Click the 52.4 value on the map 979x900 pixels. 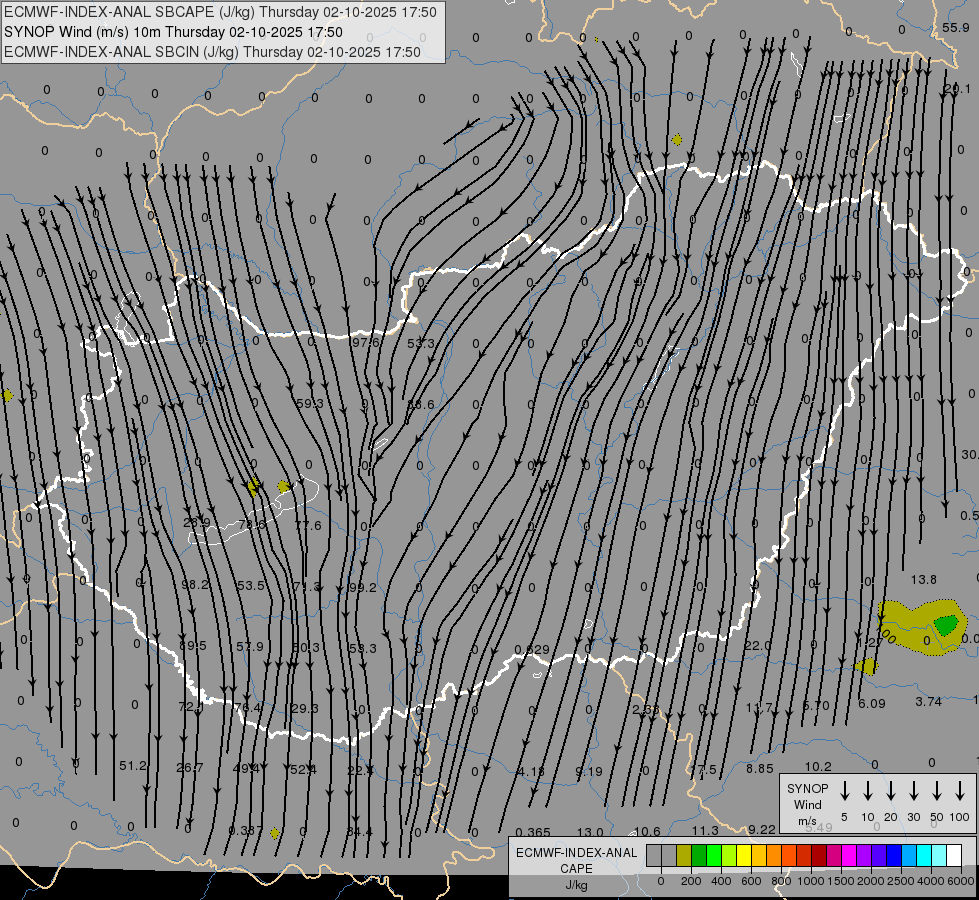click(x=303, y=769)
